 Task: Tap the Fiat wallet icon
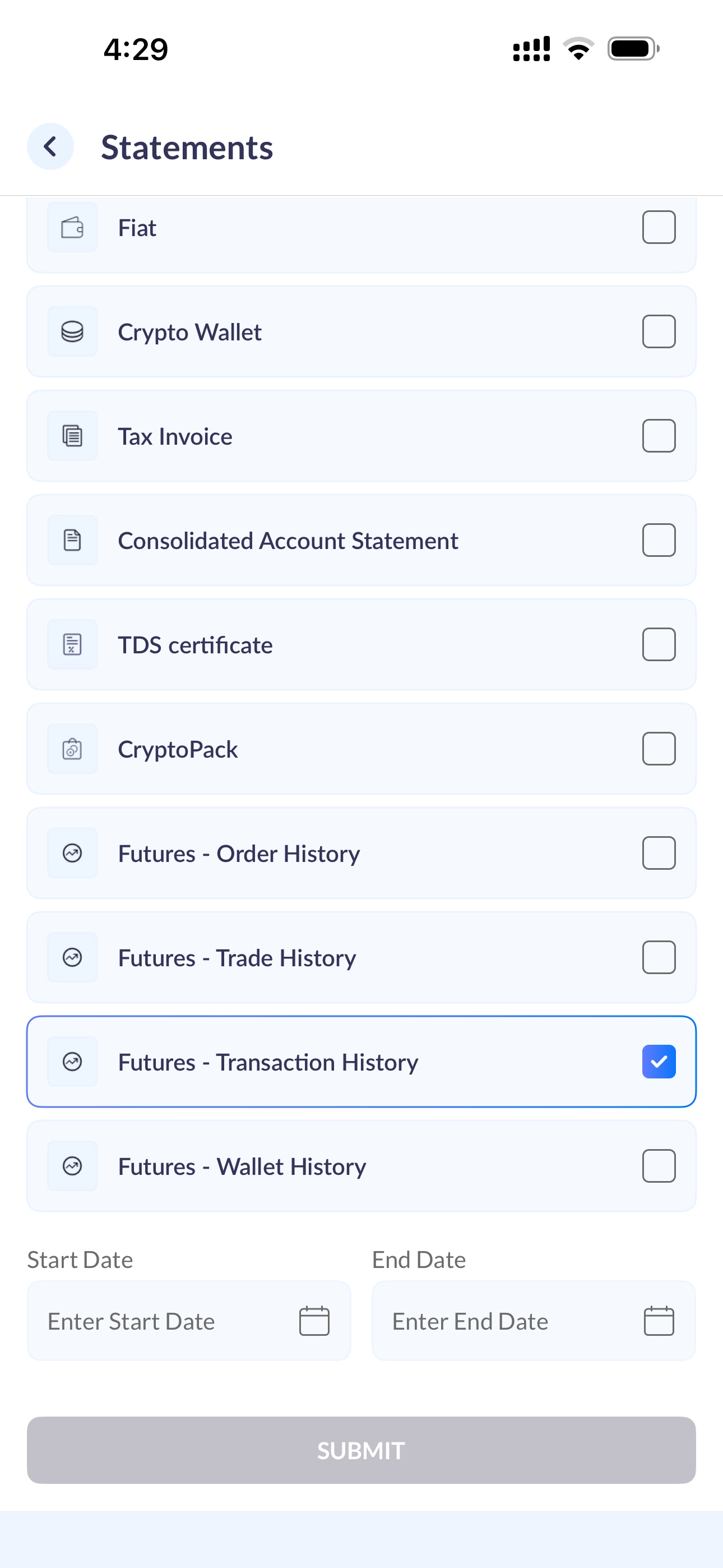[x=72, y=228]
